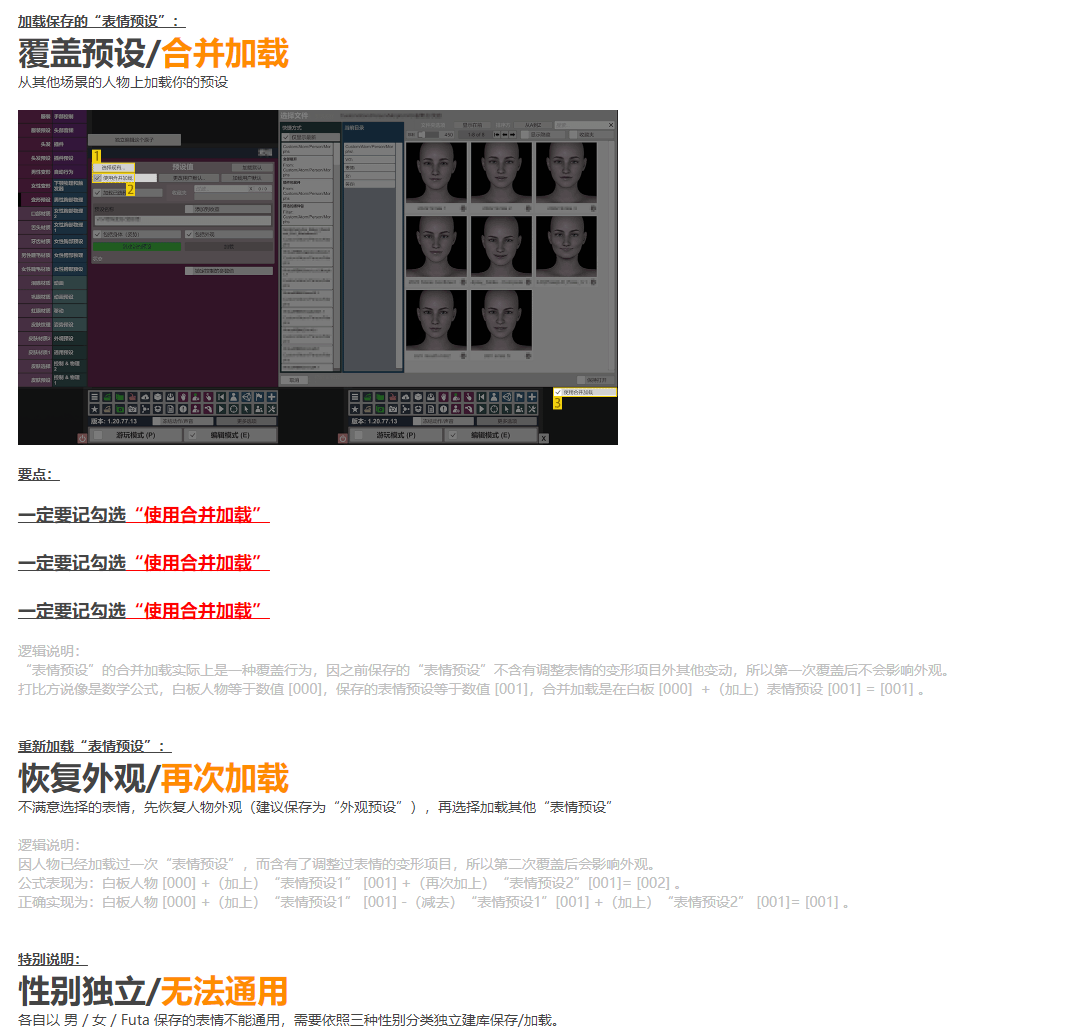Viewport: 1069px width, 1032px height.
Task: Click the play triangle icon in right toolbar
Action: tap(481, 410)
